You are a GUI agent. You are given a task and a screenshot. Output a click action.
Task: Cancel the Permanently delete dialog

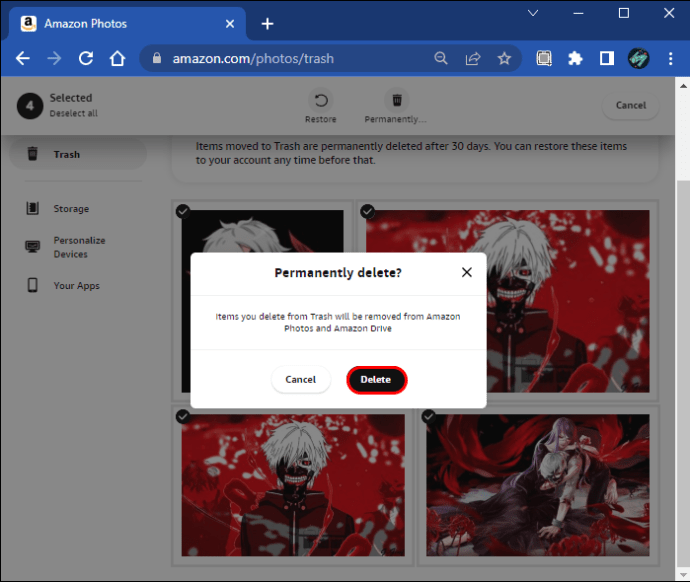(301, 380)
